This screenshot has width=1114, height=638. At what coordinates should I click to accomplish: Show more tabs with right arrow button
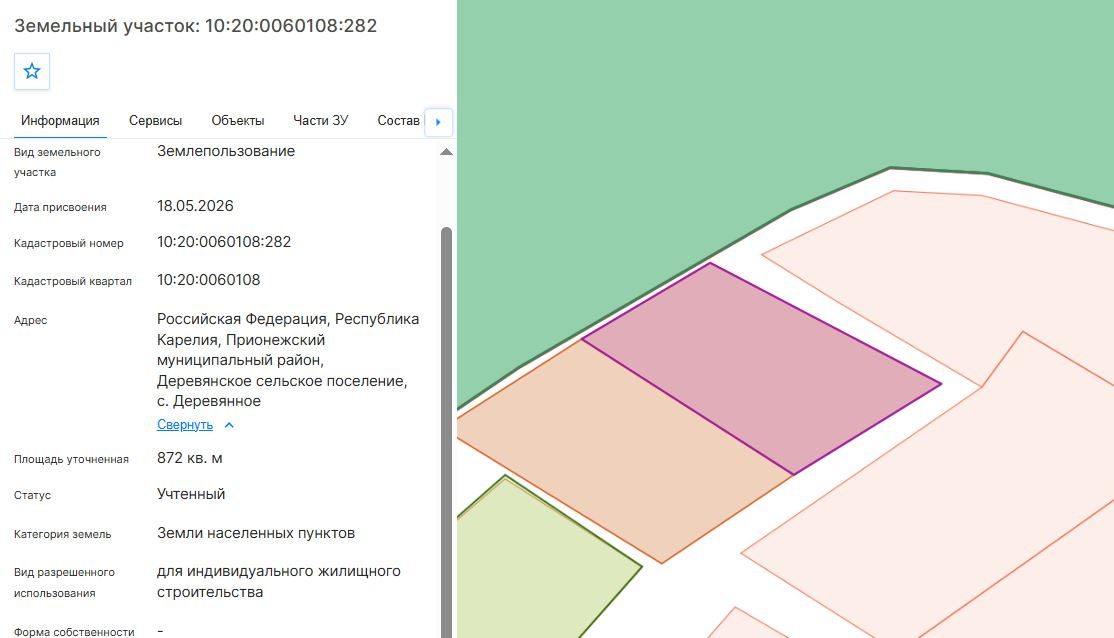(x=438, y=122)
